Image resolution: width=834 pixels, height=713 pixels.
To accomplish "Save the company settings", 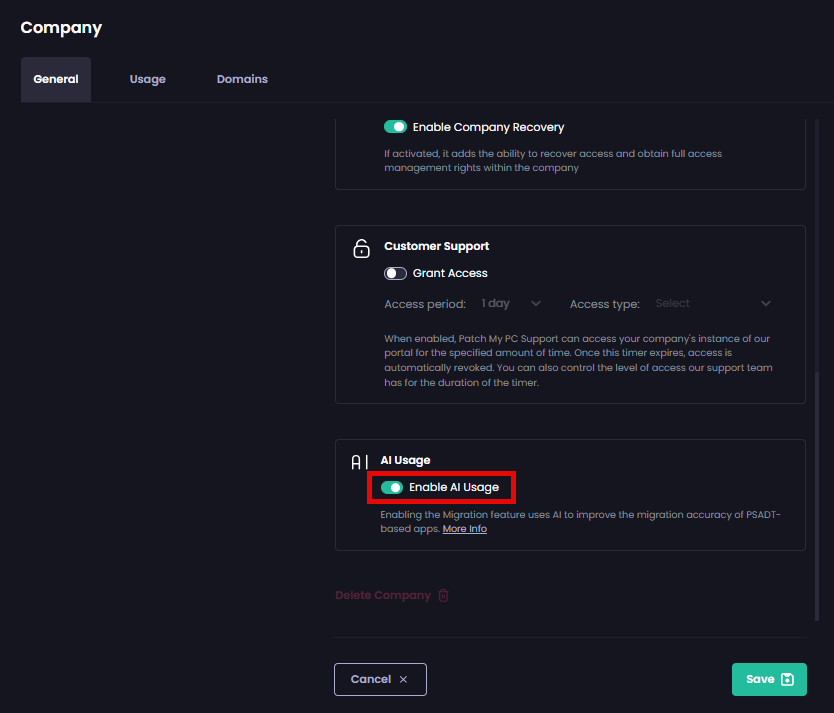I will (769, 679).
